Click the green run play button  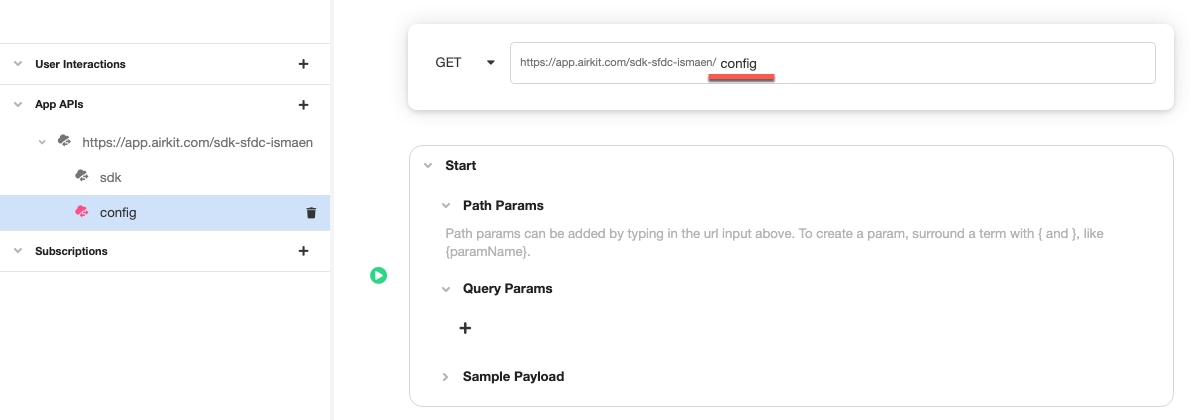379,275
